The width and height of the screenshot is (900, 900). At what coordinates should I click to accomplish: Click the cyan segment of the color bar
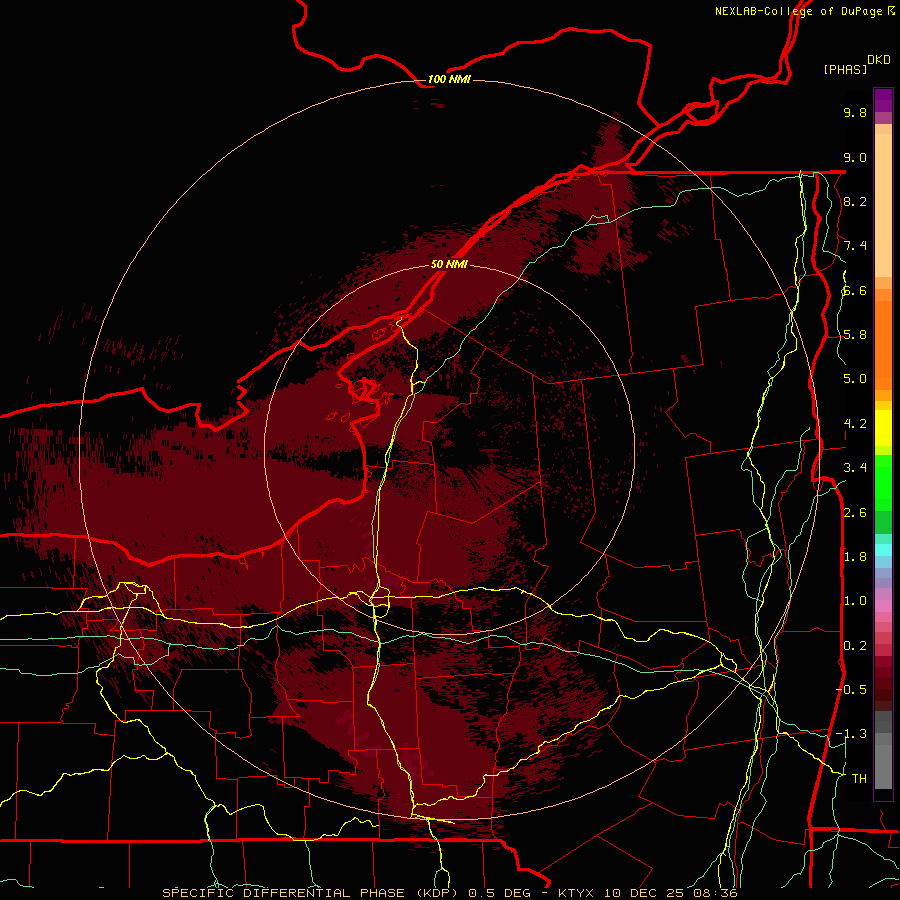pos(883,550)
